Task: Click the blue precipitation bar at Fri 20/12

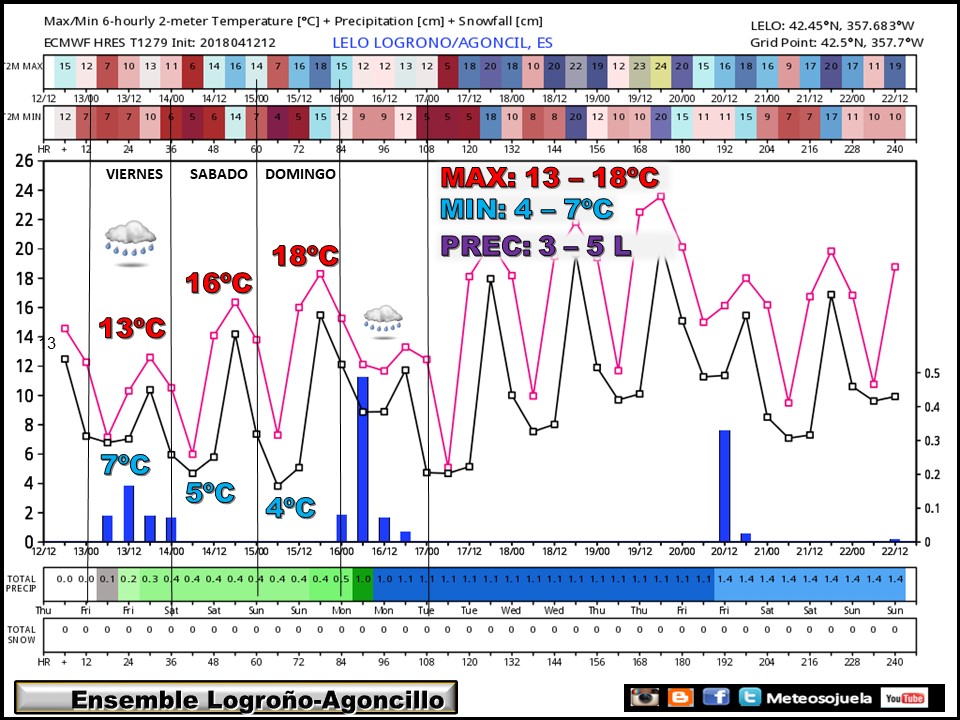Action: [x=725, y=486]
